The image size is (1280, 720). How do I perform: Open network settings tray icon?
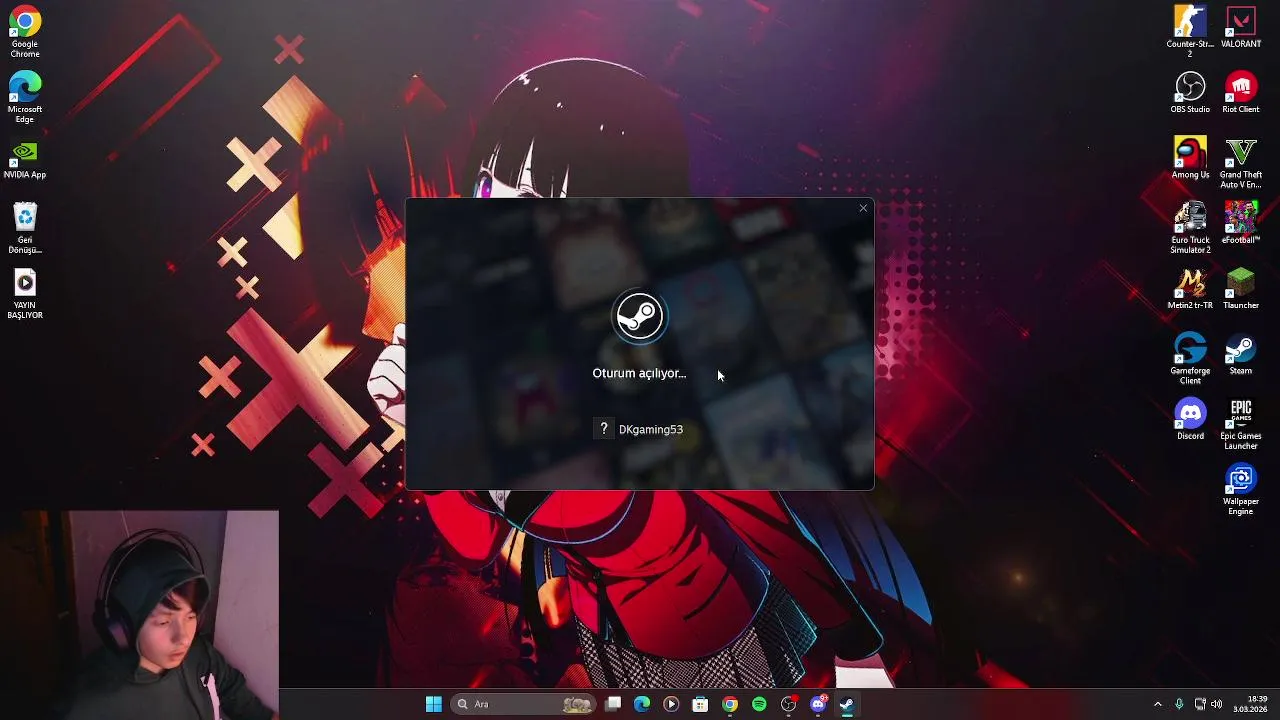(1200, 704)
